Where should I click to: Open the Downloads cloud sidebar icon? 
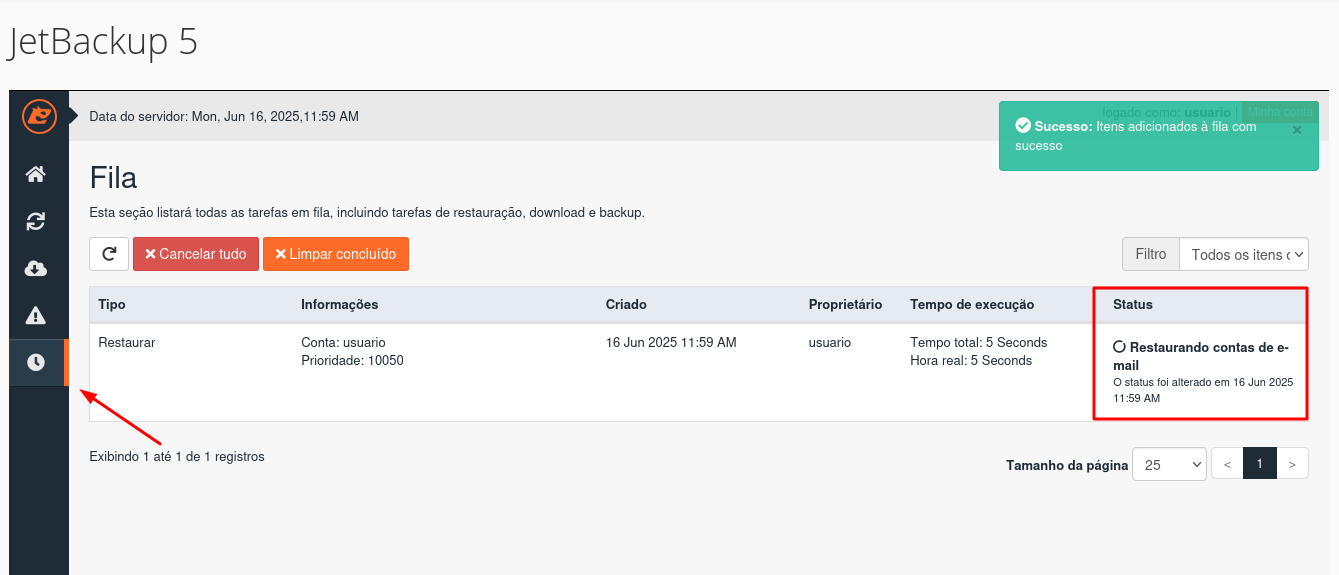(x=36, y=269)
